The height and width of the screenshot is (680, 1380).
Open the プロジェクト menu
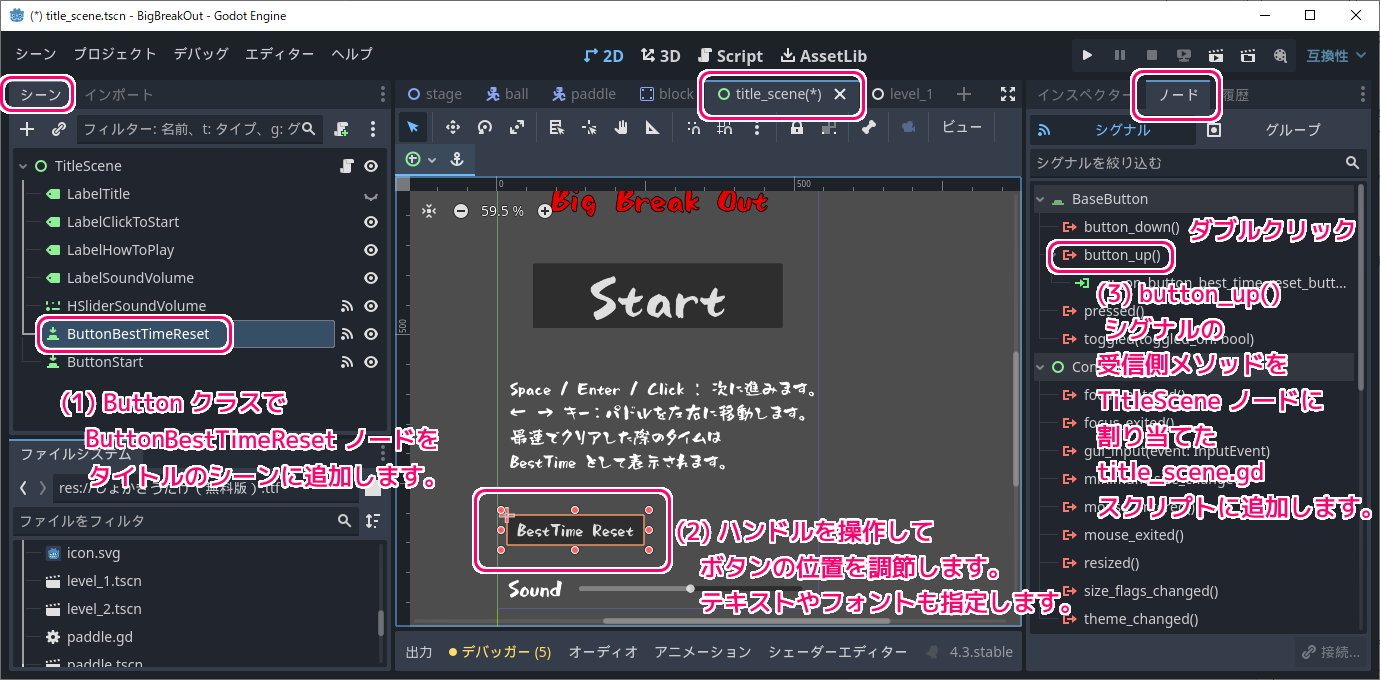click(115, 54)
